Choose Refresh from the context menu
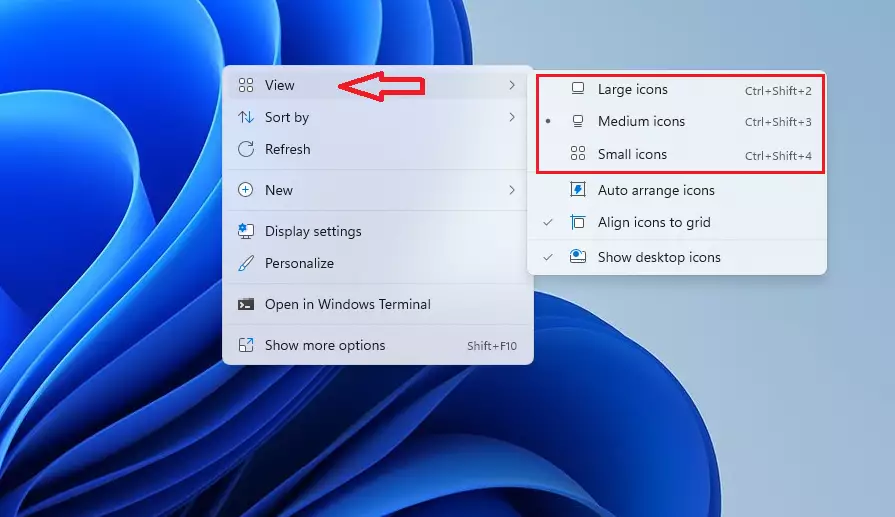895x517 pixels. click(378, 149)
